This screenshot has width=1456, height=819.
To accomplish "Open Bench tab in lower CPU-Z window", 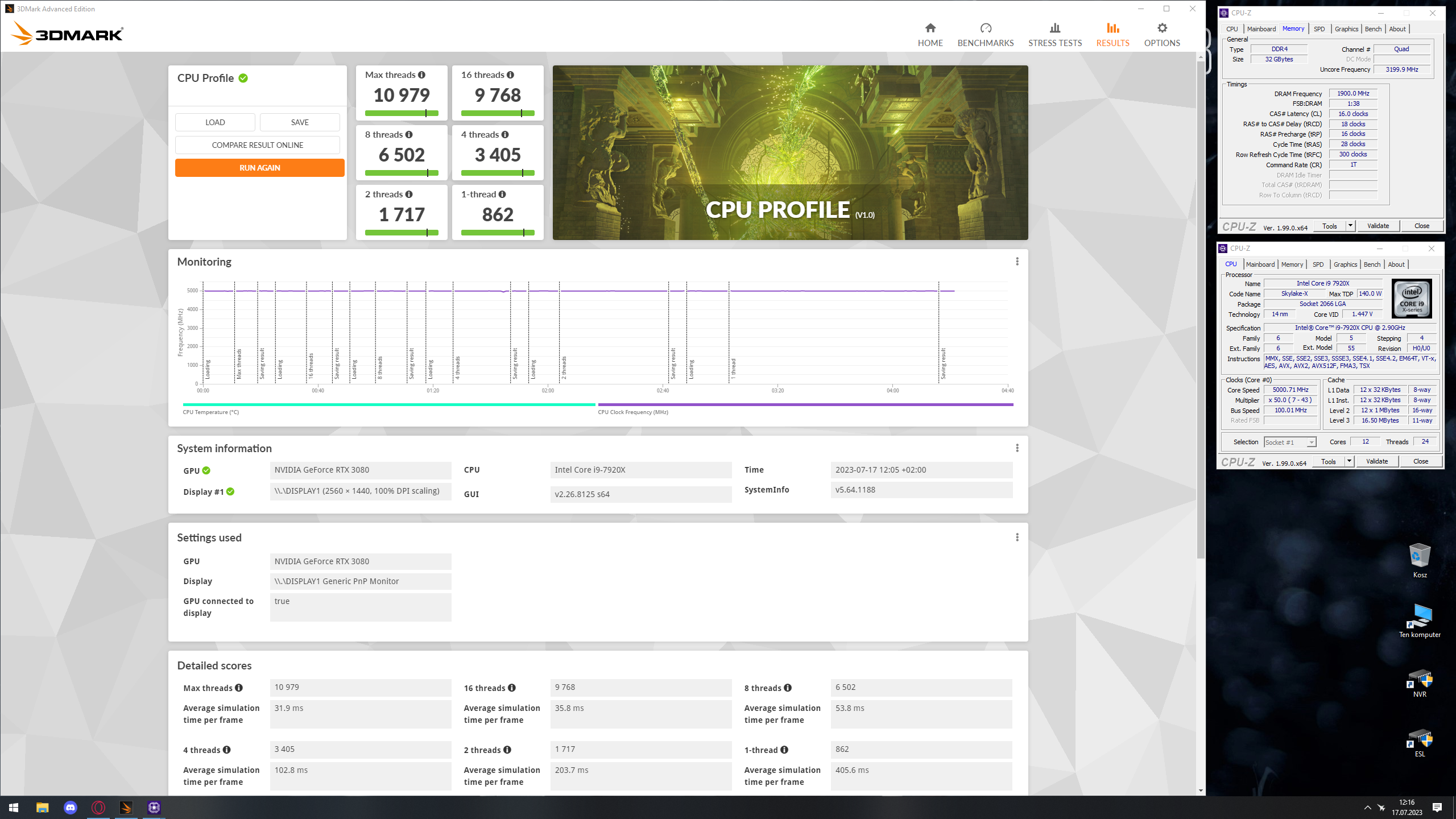I will pos(1372,264).
